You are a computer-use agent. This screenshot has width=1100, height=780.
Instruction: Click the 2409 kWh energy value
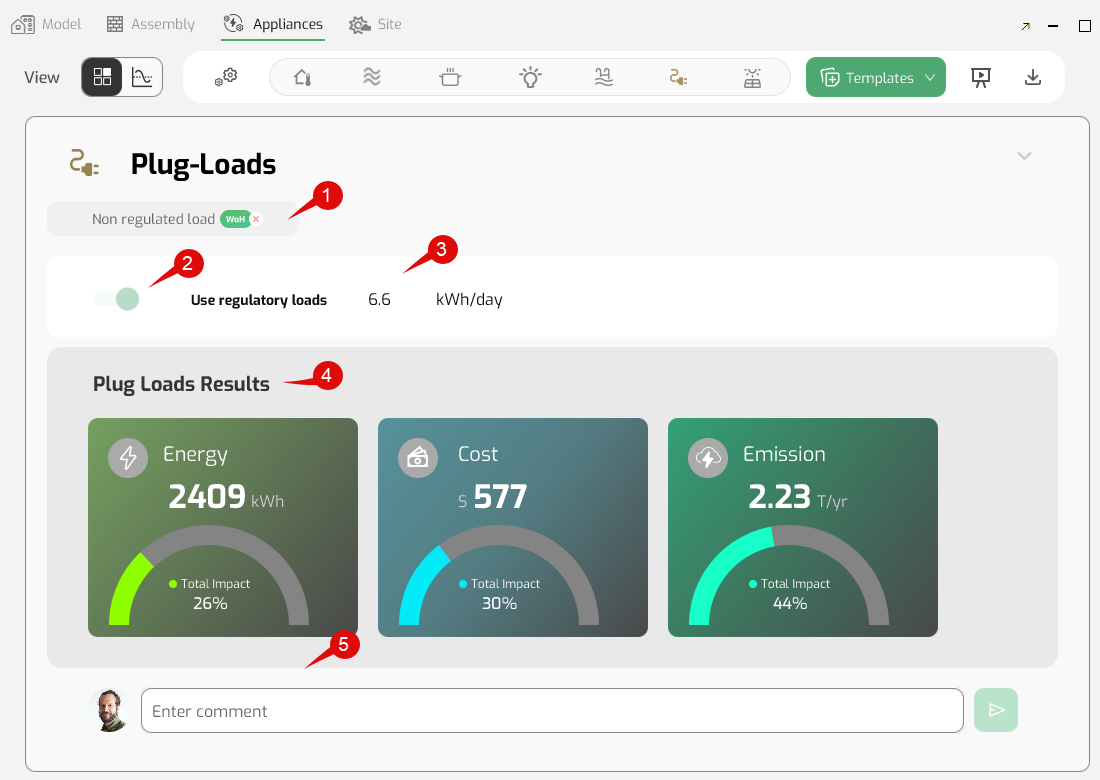226,497
